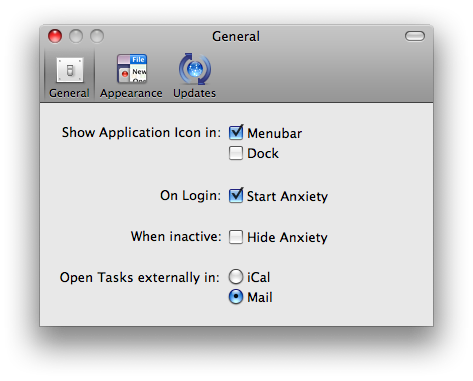Screen dimensions: 473x381
Task: Switch to the Appearance tab label
Action: click(x=131, y=93)
